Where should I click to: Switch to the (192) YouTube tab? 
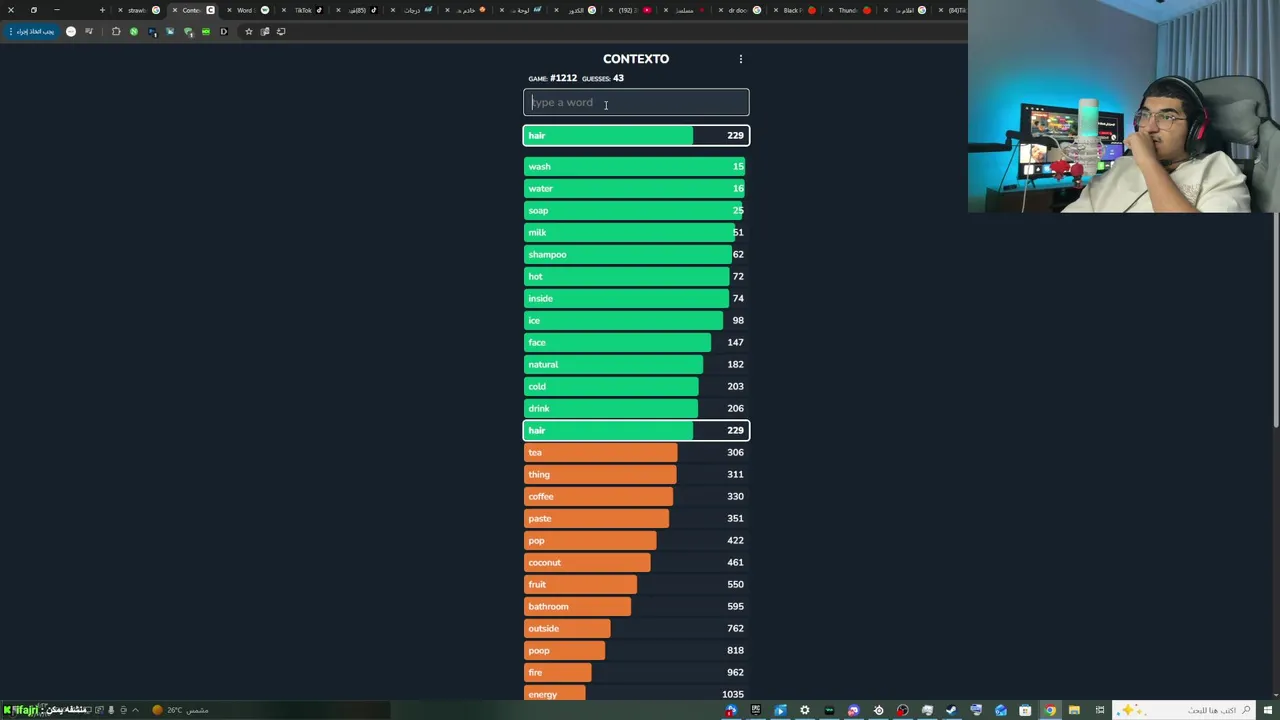pyautogui.click(x=627, y=10)
